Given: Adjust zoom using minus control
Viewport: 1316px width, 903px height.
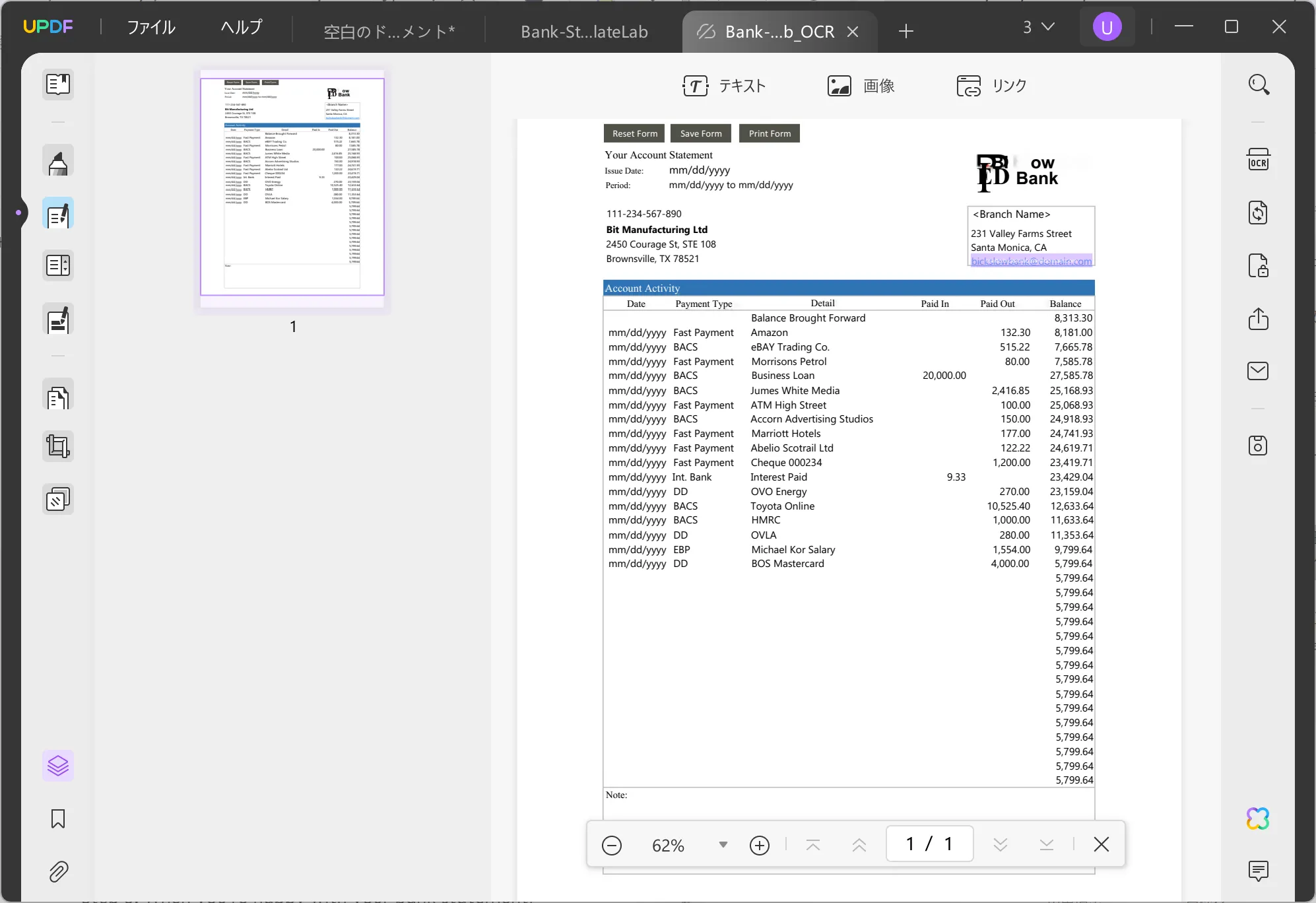Looking at the screenshot, I should point(611,844).
